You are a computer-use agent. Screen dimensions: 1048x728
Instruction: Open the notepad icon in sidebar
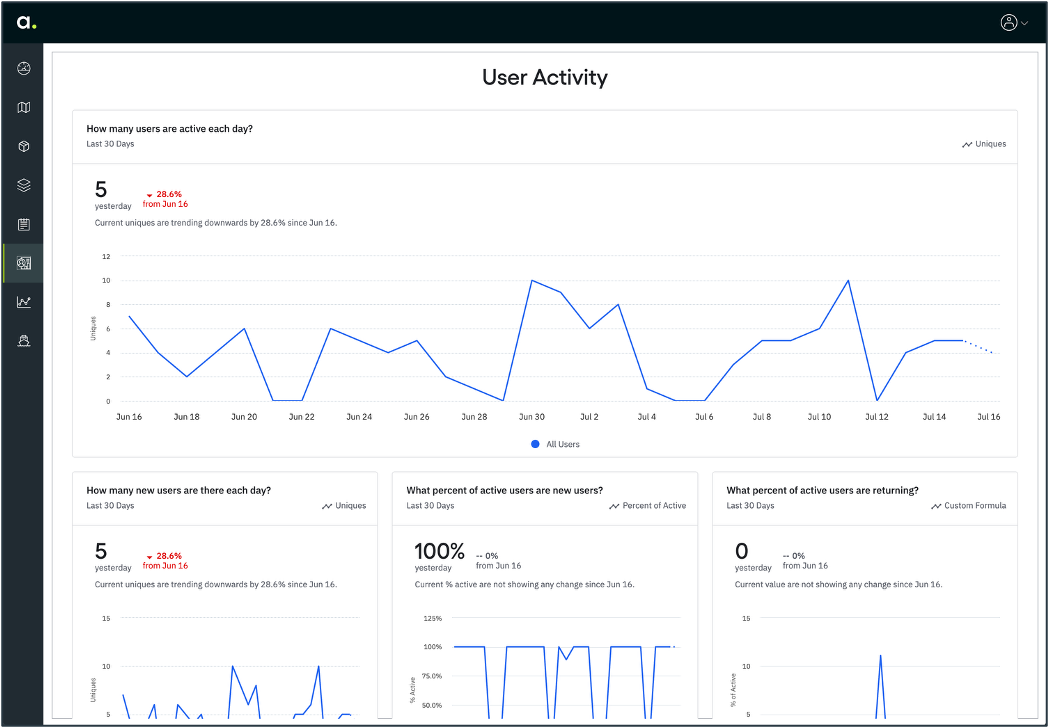coord(23,225)
